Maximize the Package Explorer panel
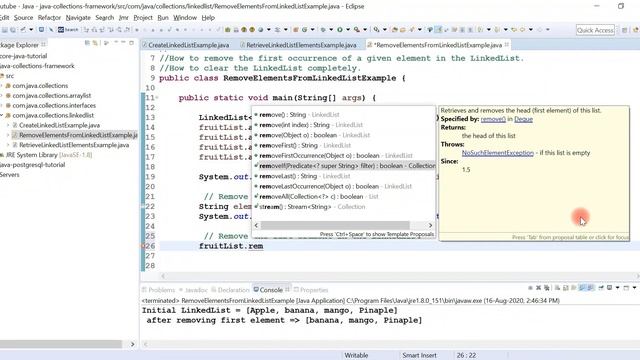Screen dimensions: 640x360 tap(131, 43)
